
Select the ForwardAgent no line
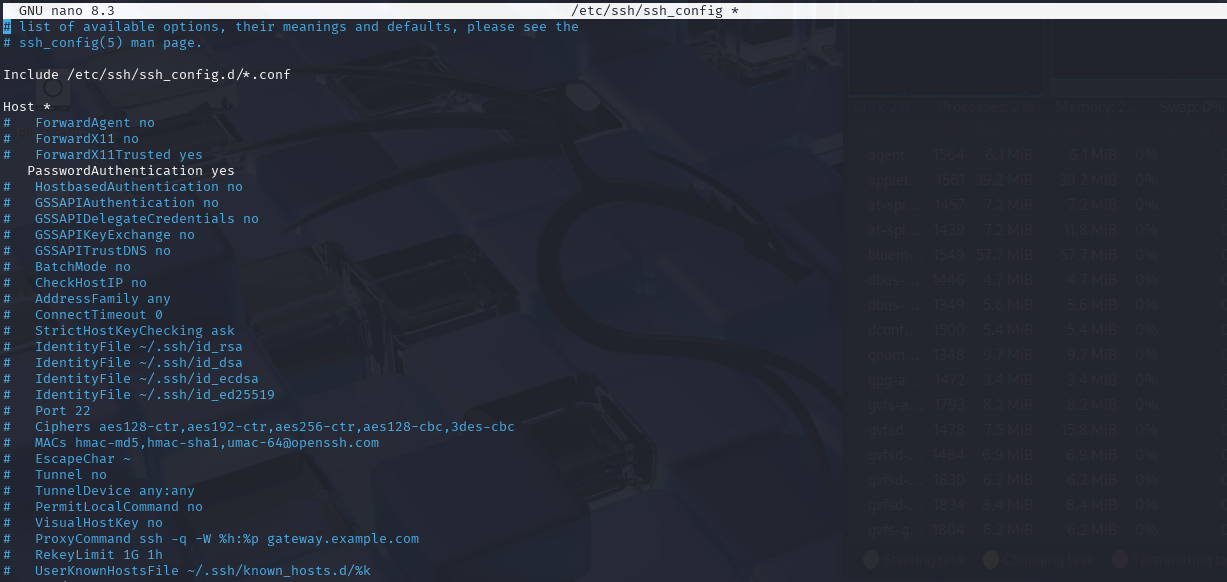click(x=94, y=123)
